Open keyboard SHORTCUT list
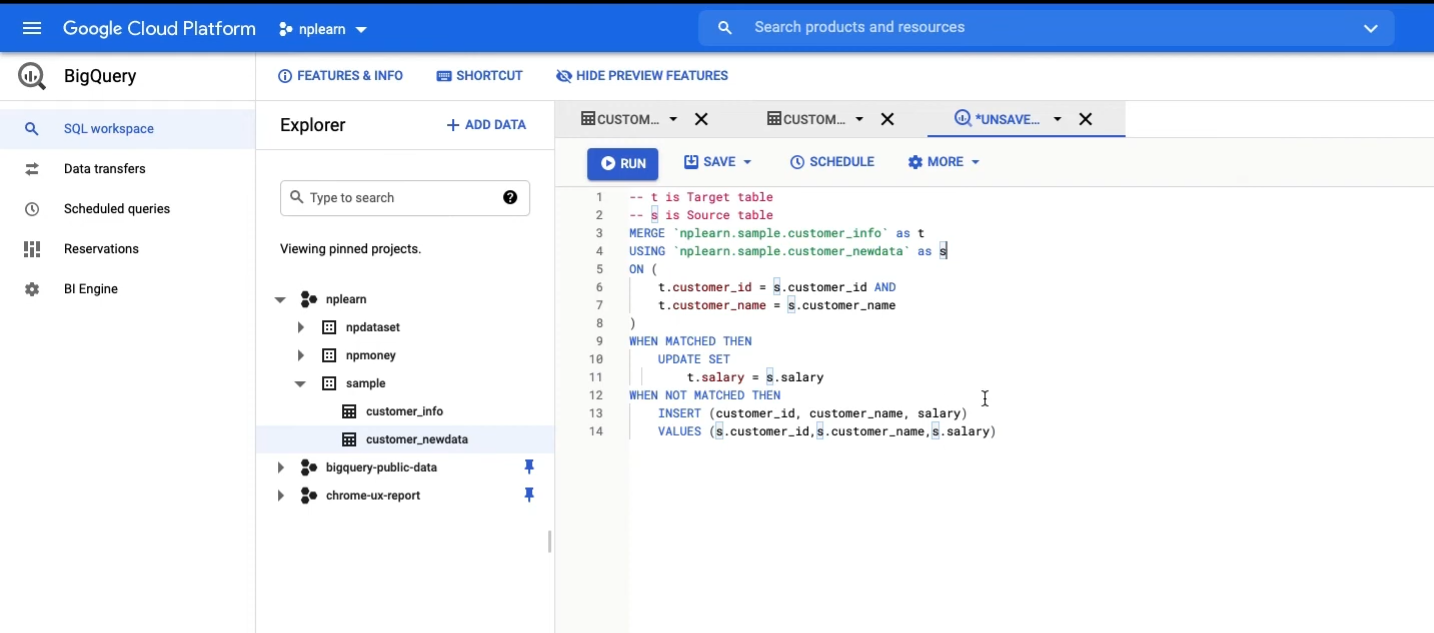Viewport: 1434px width, 633px height. (480, 76)
